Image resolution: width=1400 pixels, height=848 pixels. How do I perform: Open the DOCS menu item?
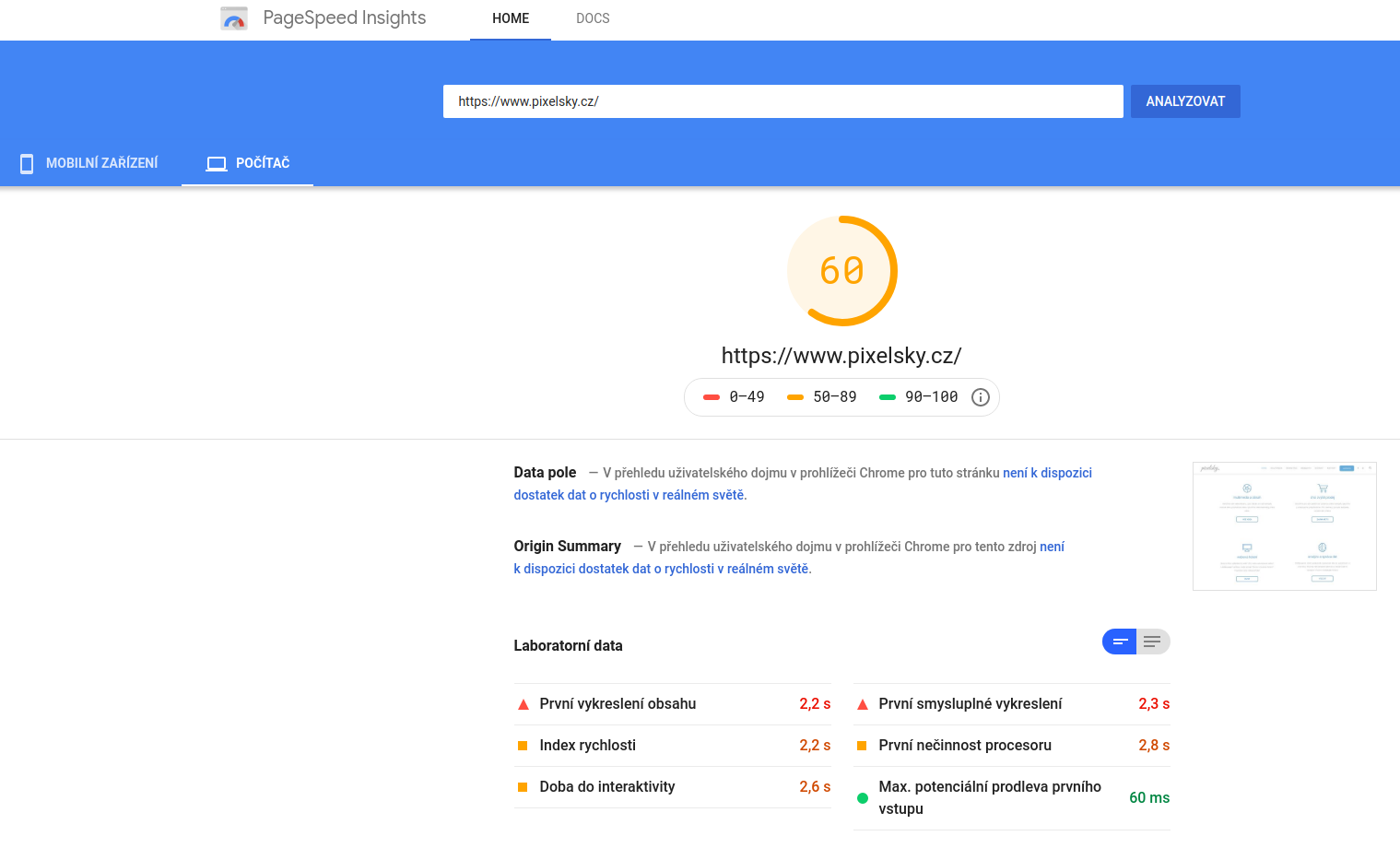pos(593,18)
